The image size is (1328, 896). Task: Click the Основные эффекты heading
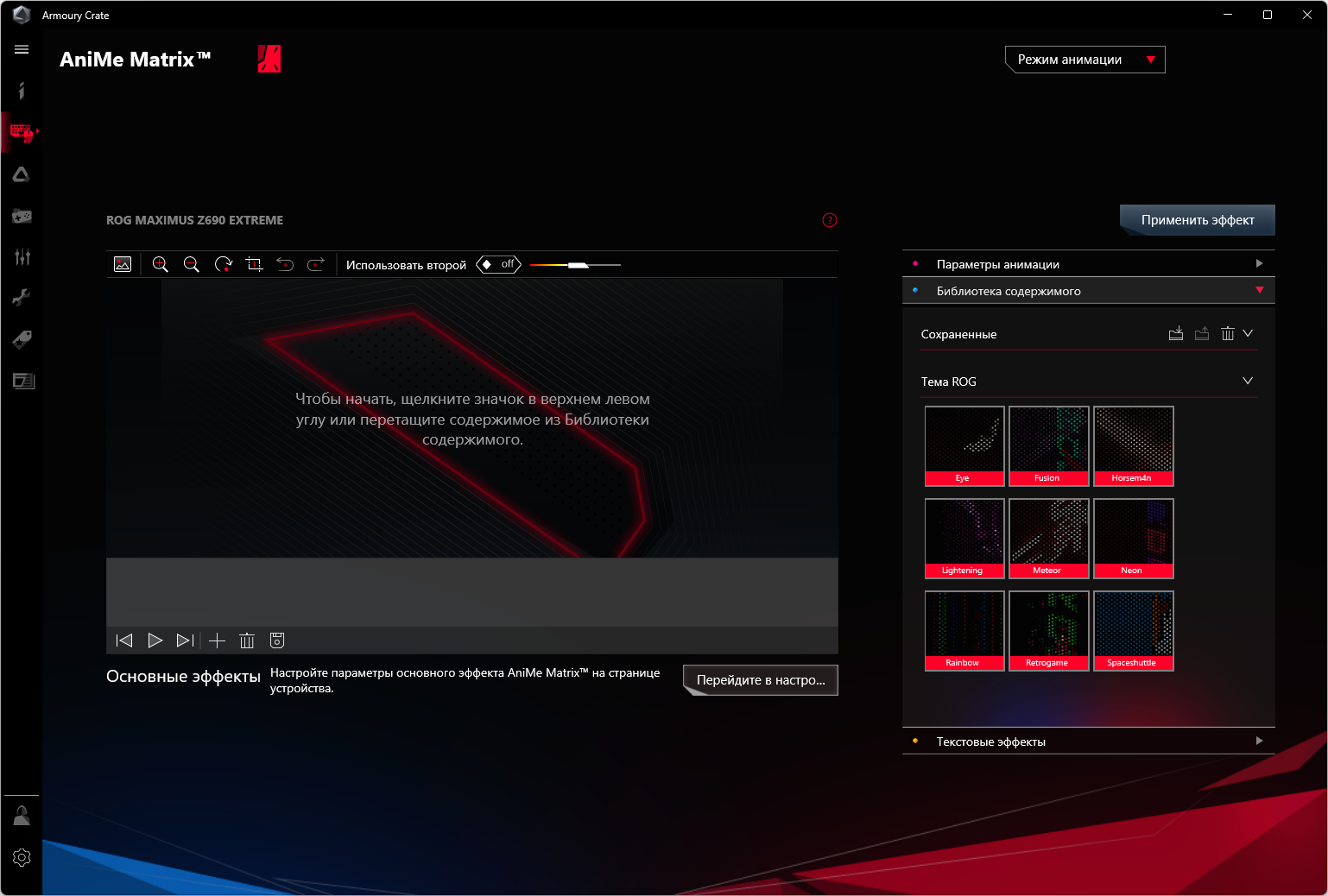coord(183,677)
